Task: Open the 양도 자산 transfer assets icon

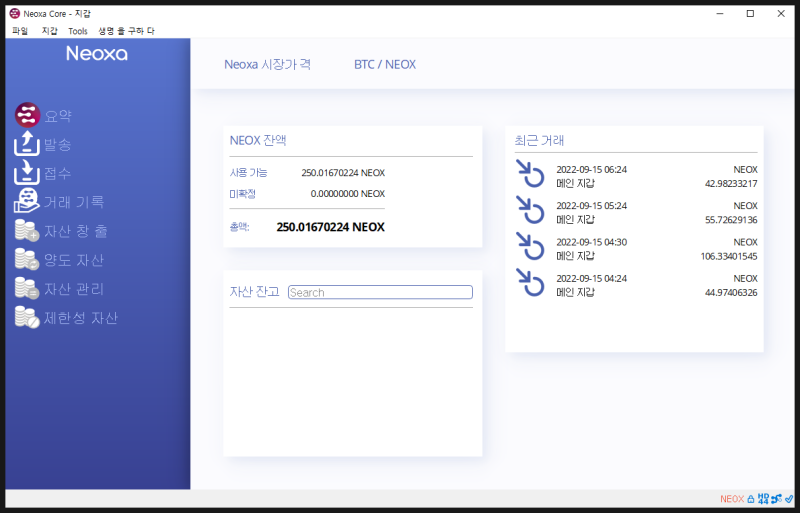Action: 27,259
